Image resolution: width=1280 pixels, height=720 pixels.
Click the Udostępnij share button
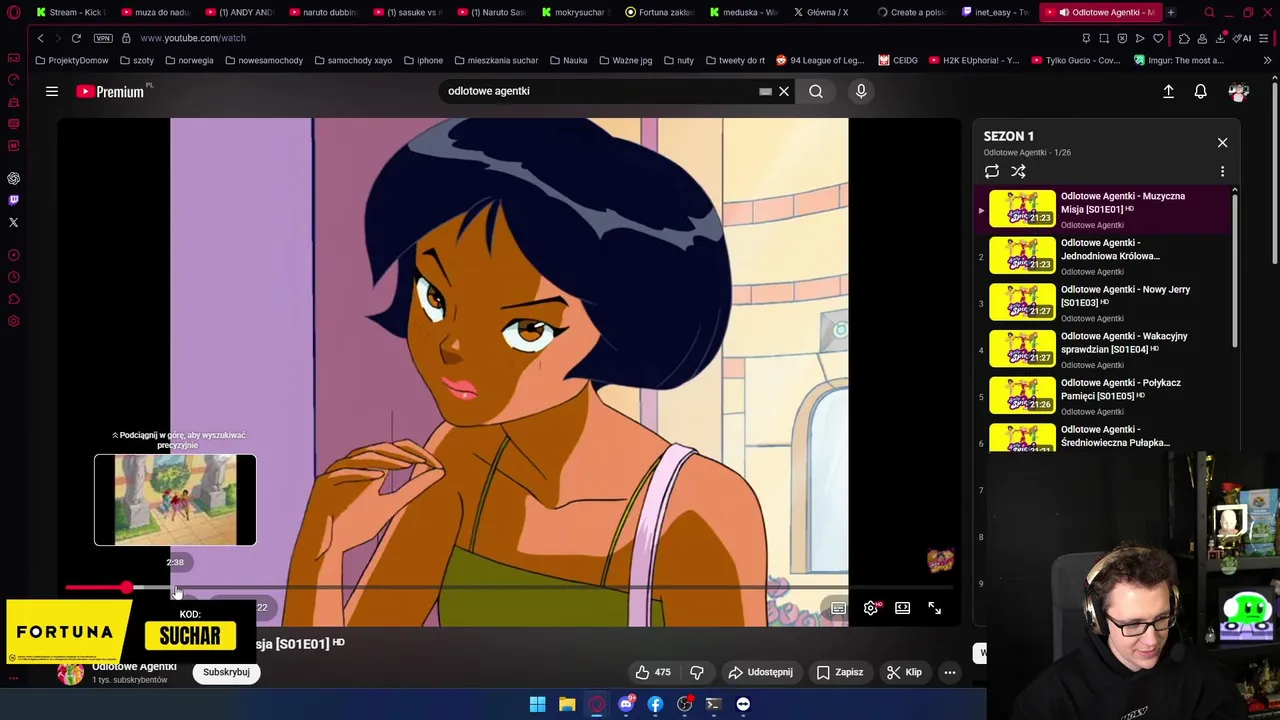click(x=761, y=672)
